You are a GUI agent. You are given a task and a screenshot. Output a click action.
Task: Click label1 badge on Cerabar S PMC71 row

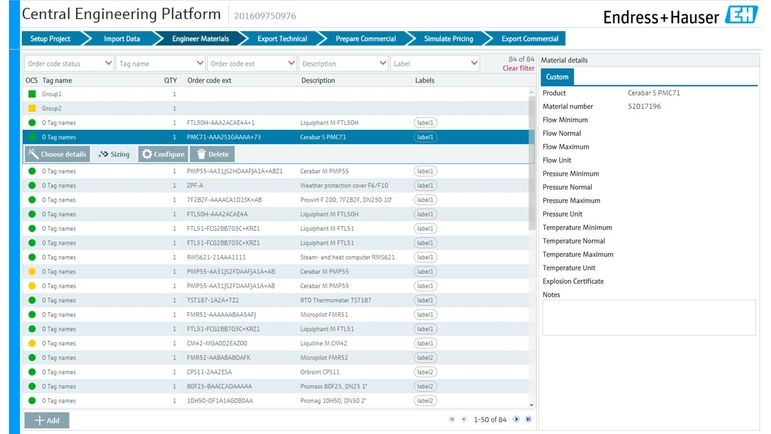425,137
